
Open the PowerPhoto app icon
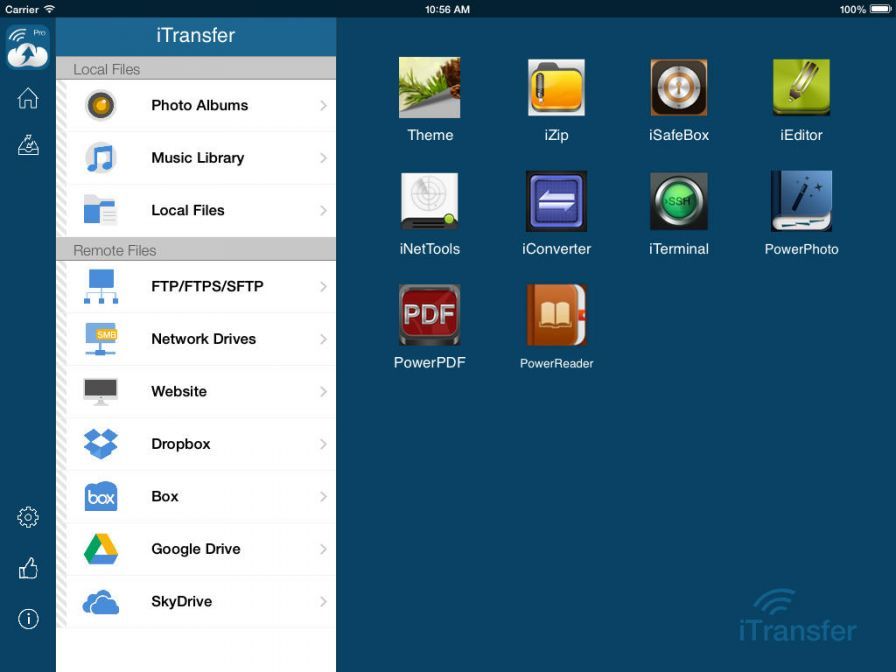pos(801,201)
